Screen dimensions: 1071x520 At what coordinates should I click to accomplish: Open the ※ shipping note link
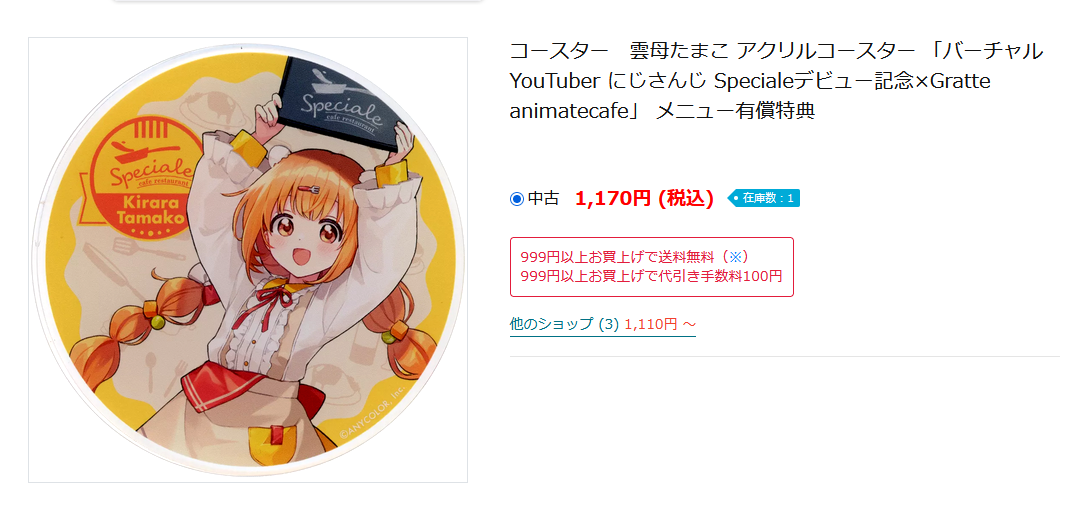click(x=734, y=257)
